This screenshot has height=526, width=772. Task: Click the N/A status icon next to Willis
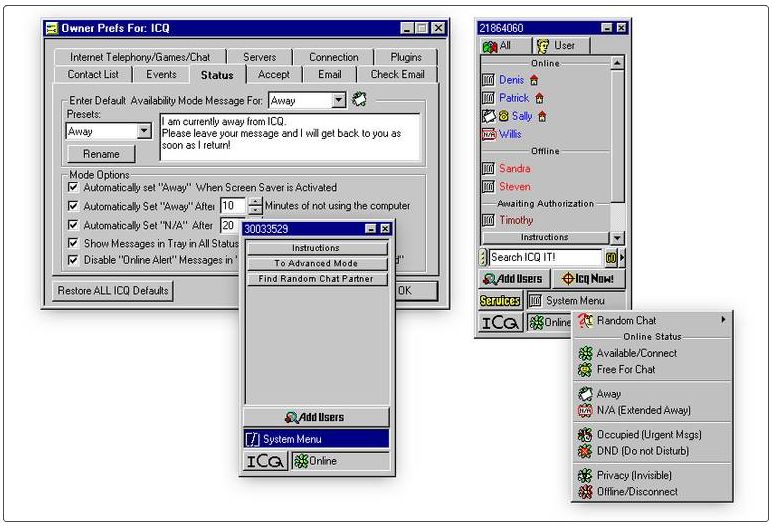click(488, 134)
